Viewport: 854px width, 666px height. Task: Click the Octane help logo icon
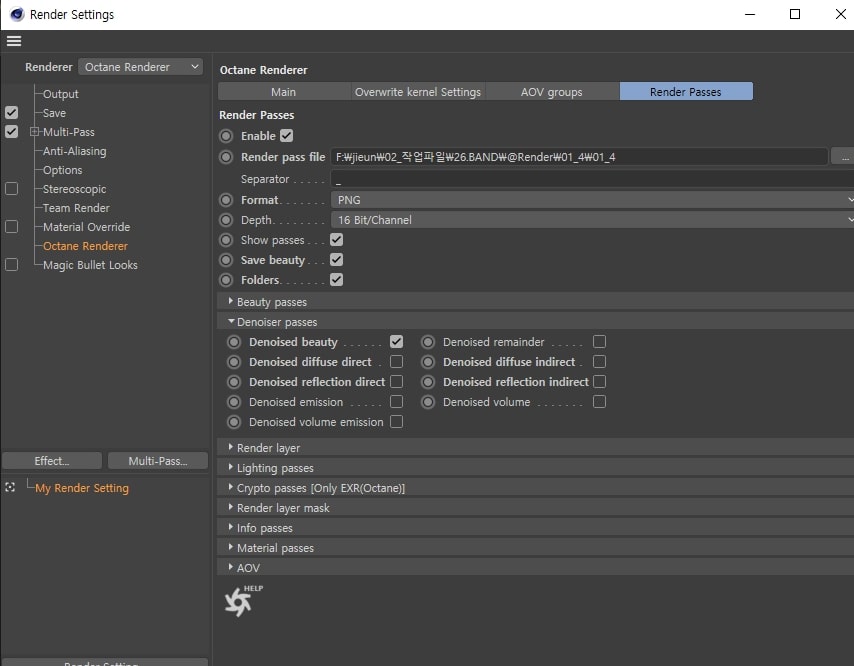click(x=243, y=601)
